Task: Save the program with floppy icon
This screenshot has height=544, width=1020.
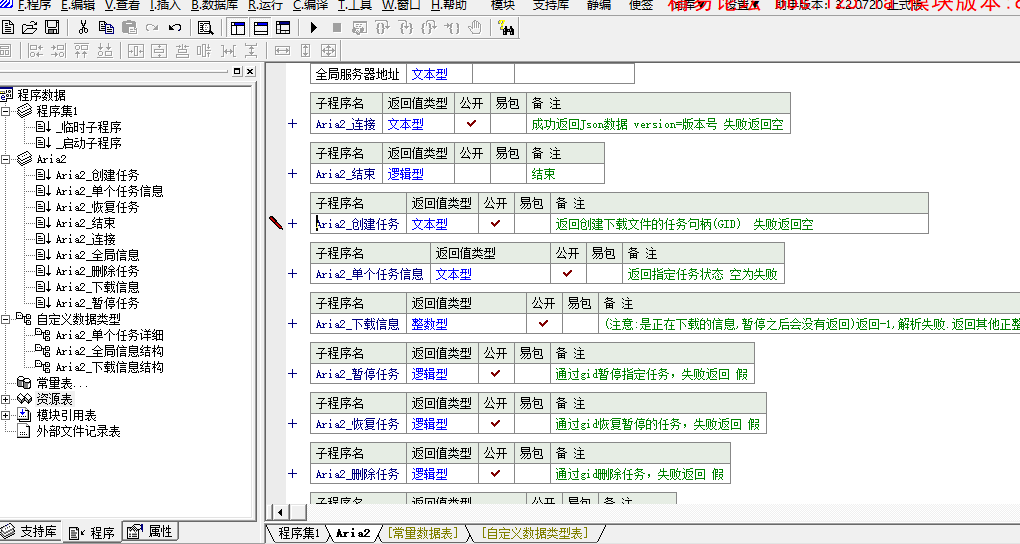Action: coord(51,28)
